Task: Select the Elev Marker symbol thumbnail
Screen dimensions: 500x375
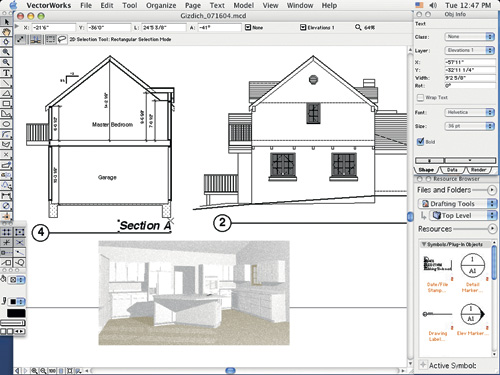Action: pos(472,314)
